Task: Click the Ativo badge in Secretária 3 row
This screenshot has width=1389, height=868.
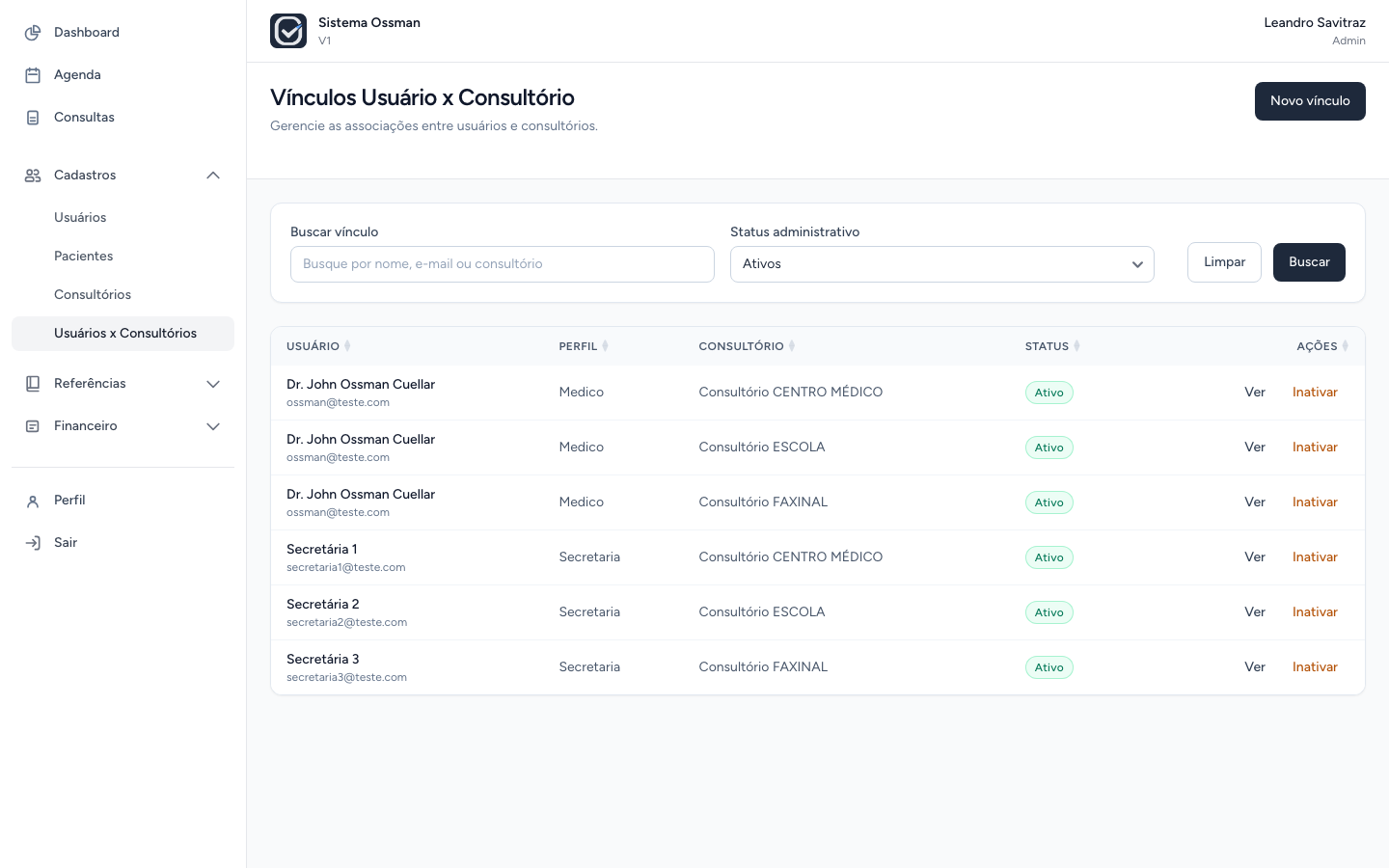Action: 1049,667
